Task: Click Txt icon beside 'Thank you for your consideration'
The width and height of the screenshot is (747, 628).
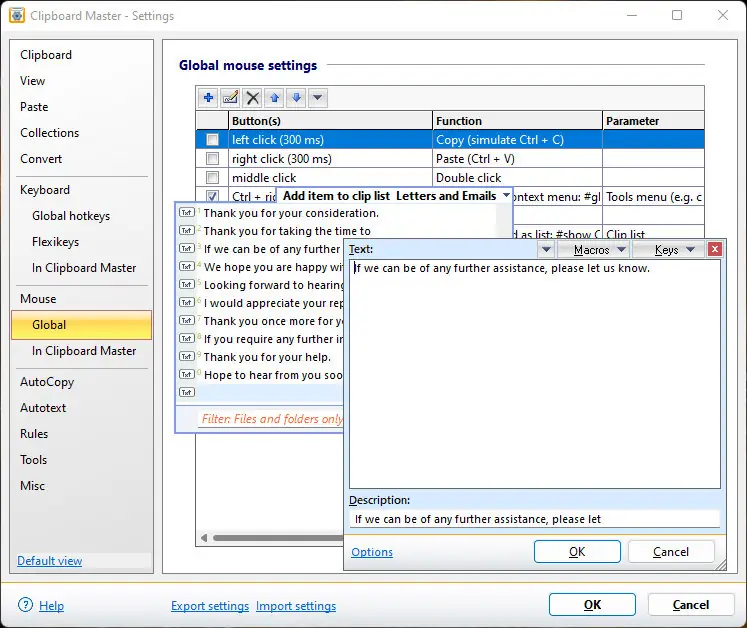Action: 186,213
